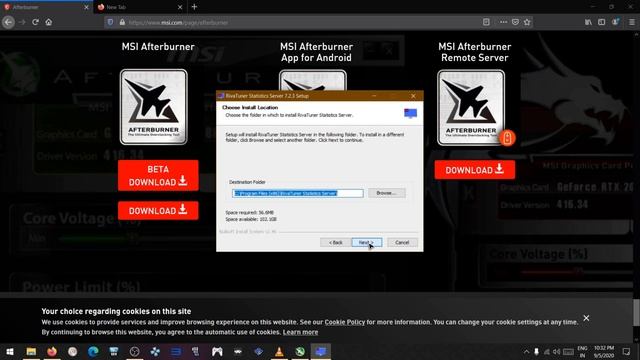Click Next in the RivaTuner setup dialog
640x360 pixels.
tap(367, 242)
